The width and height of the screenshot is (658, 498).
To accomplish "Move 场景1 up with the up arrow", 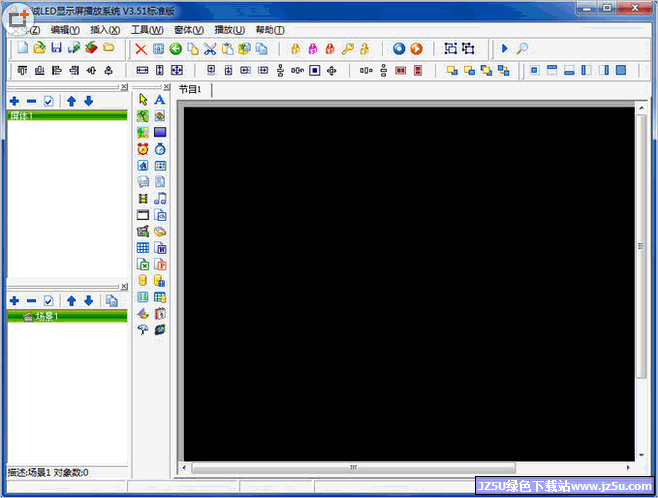I will [71, 301].
